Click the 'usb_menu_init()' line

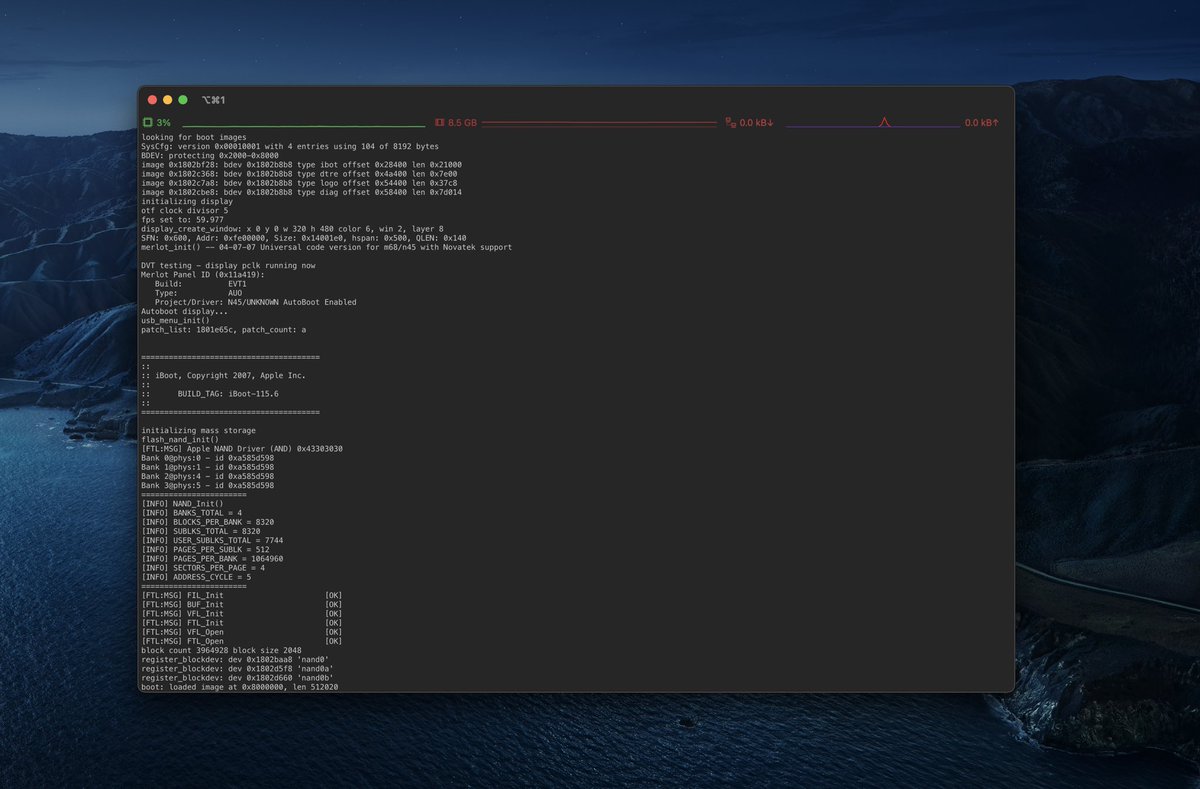(x=175, y=320)
